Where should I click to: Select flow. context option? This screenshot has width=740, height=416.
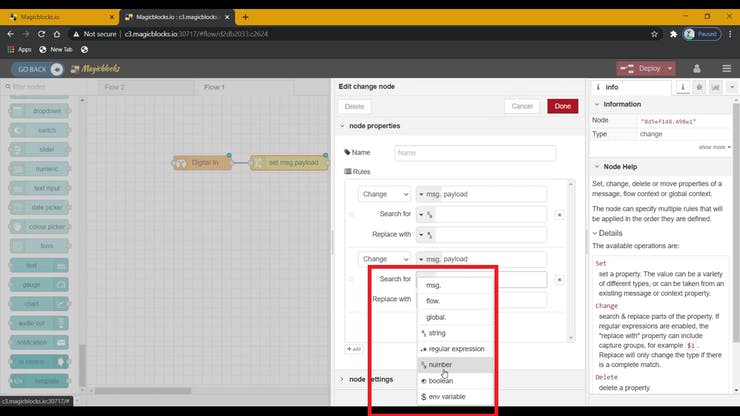coord(455,301)
